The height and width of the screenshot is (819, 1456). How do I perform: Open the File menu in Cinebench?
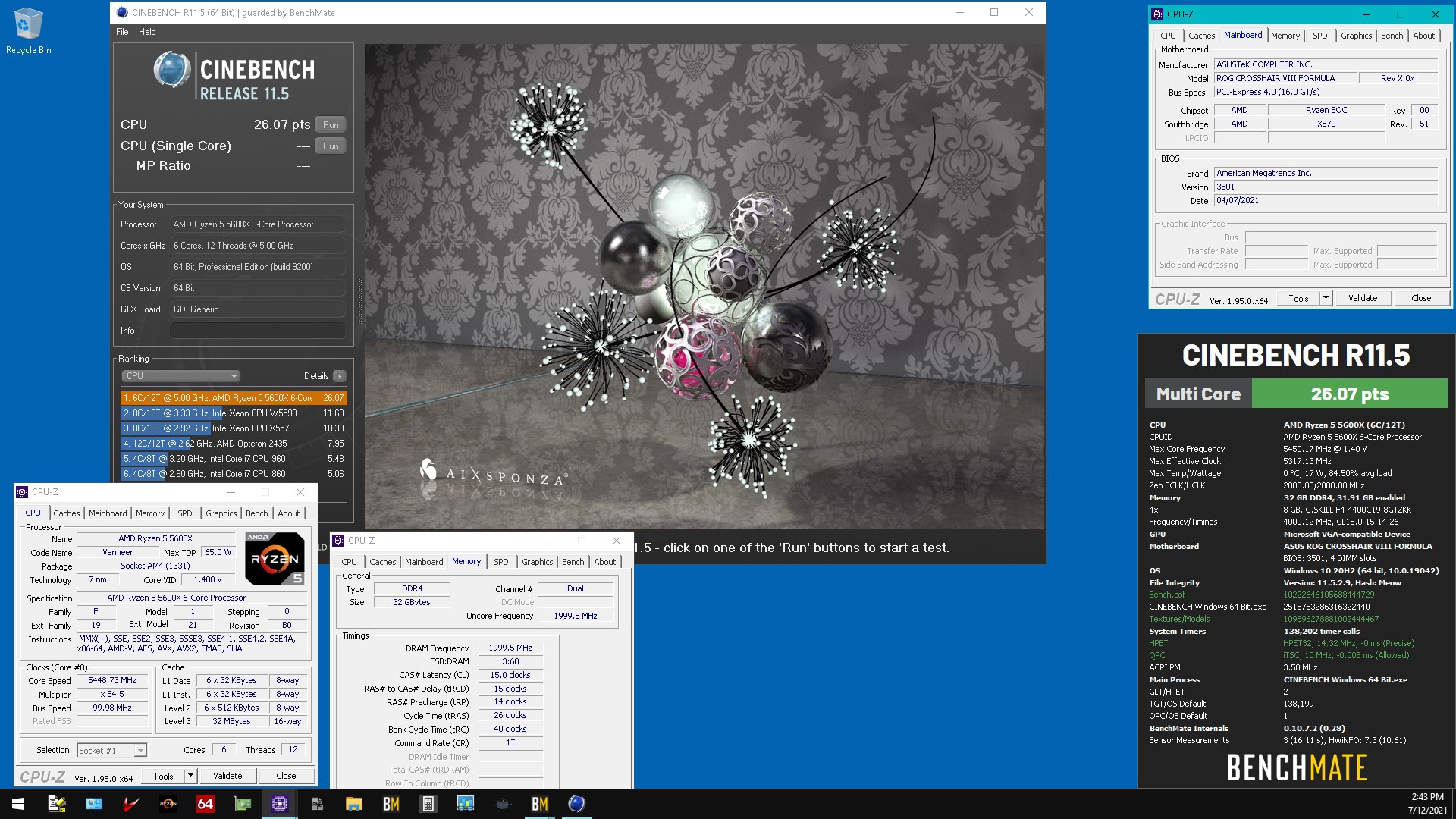pos(122,32)
